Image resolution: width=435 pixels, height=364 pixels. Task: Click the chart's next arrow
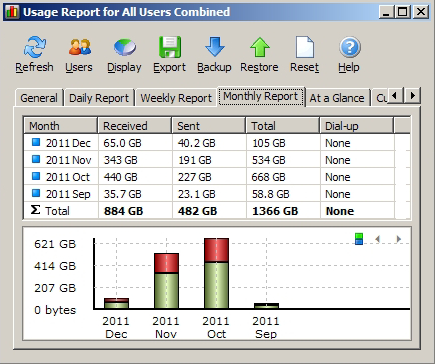(x=398, y=239)
